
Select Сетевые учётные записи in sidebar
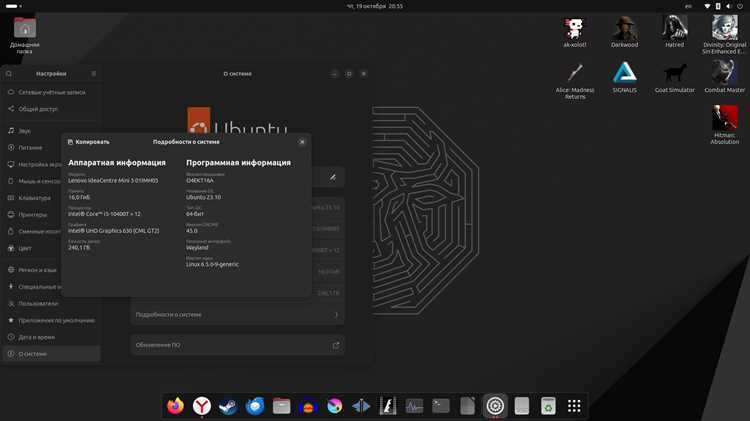51,92
